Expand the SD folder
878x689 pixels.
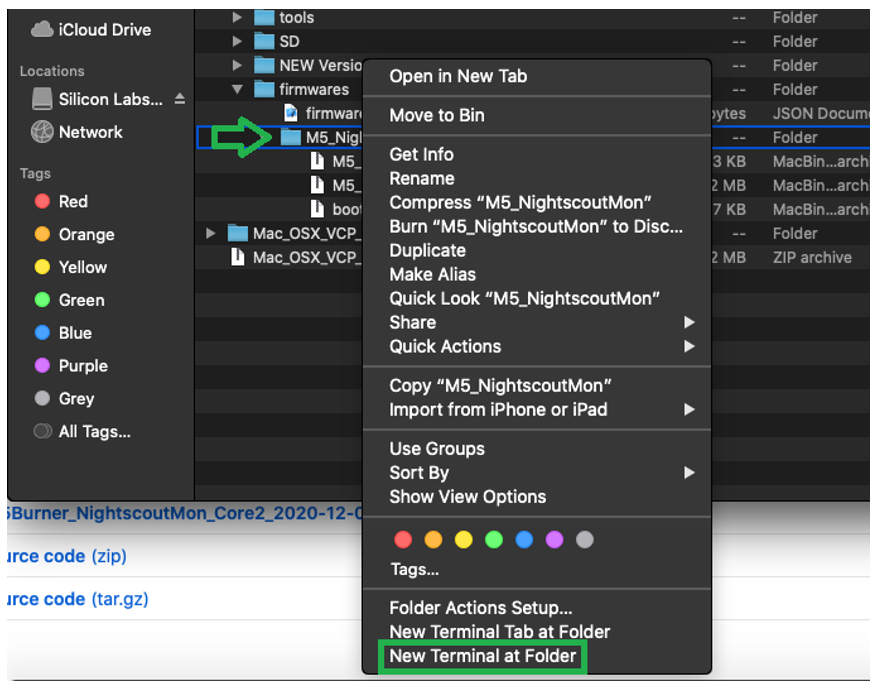pyautogui.click(x=237, y=41)
